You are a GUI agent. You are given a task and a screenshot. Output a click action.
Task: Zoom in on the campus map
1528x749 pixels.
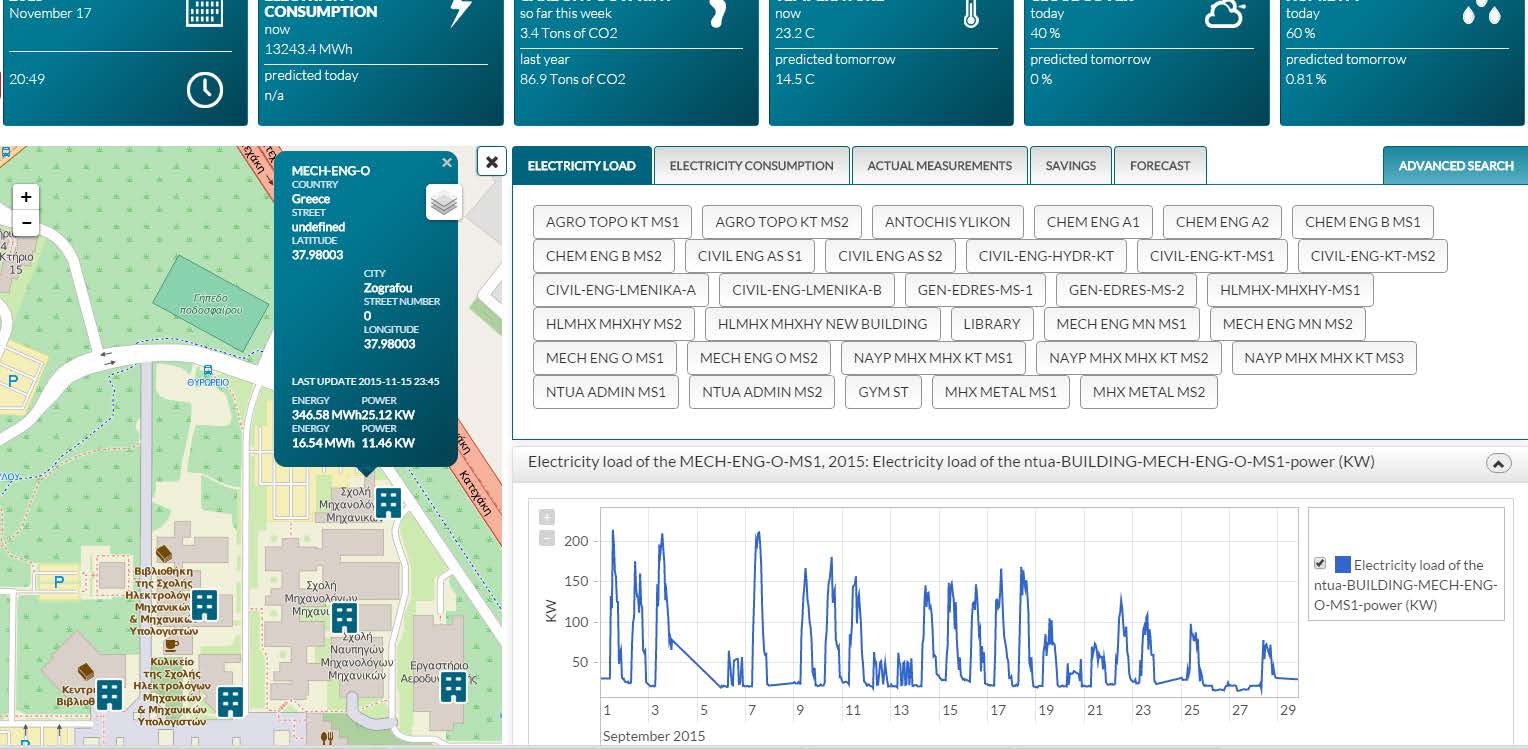pyautogui.click(x=26, y=197)
